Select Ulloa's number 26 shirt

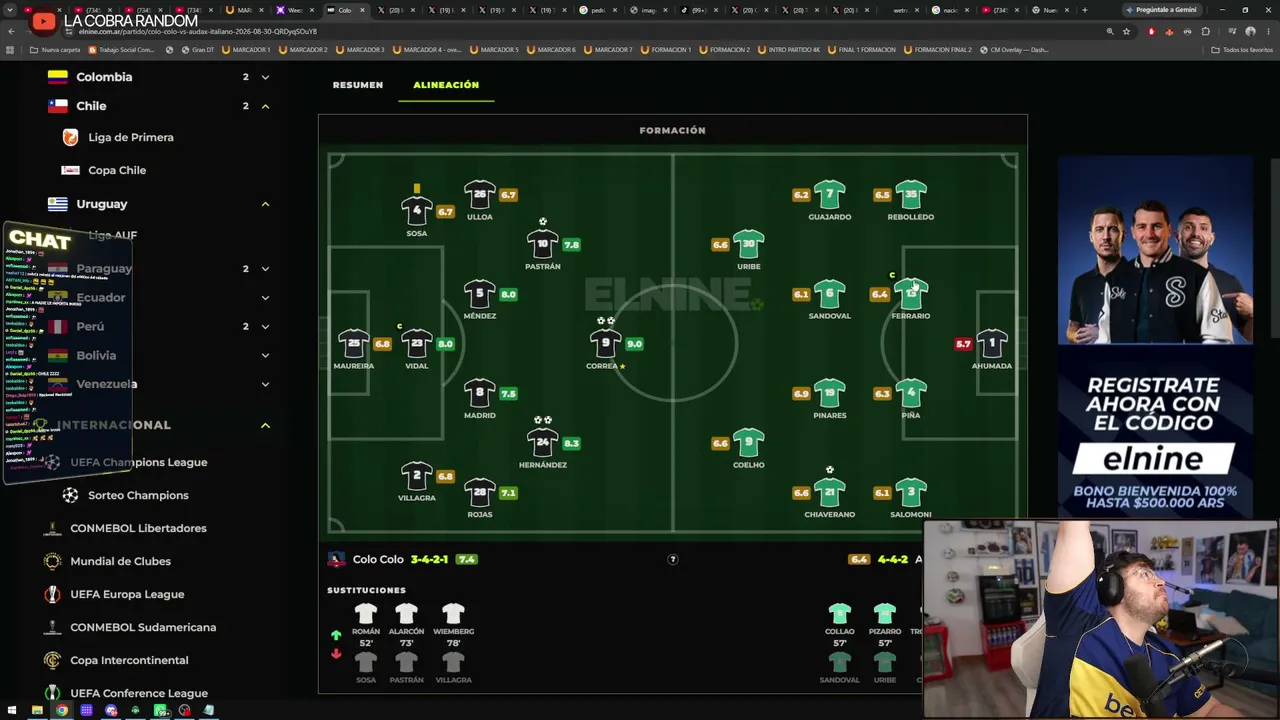coord(480,194)
